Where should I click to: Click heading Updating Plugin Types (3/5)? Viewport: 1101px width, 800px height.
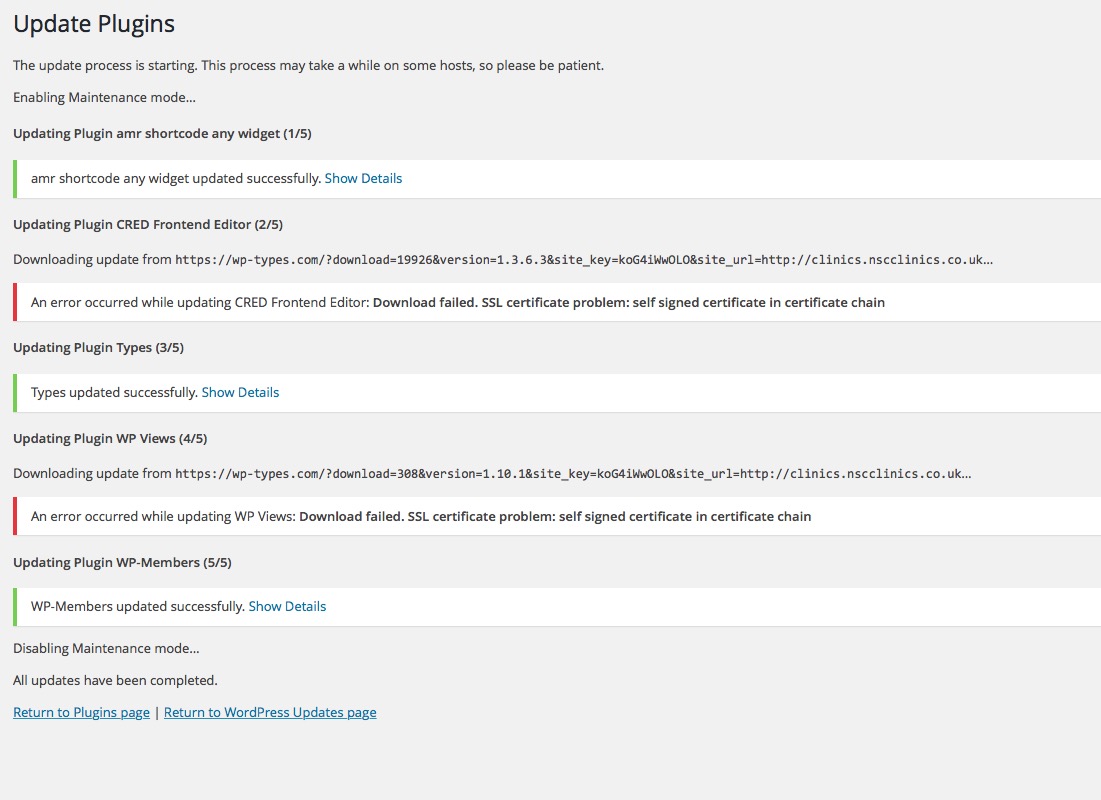[98, 347]
